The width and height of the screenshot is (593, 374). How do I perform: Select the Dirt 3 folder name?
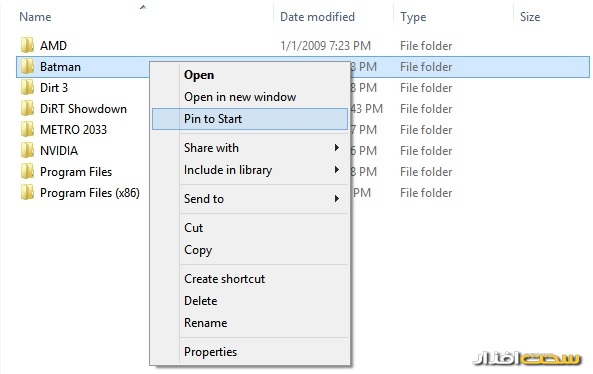(54, 87)
